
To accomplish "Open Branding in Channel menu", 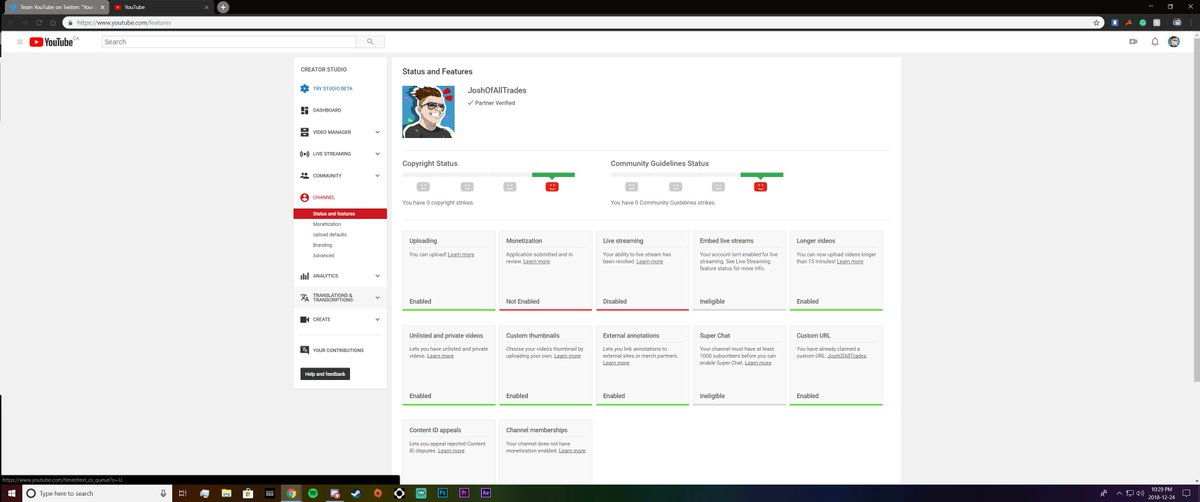I will coord(322,245).
